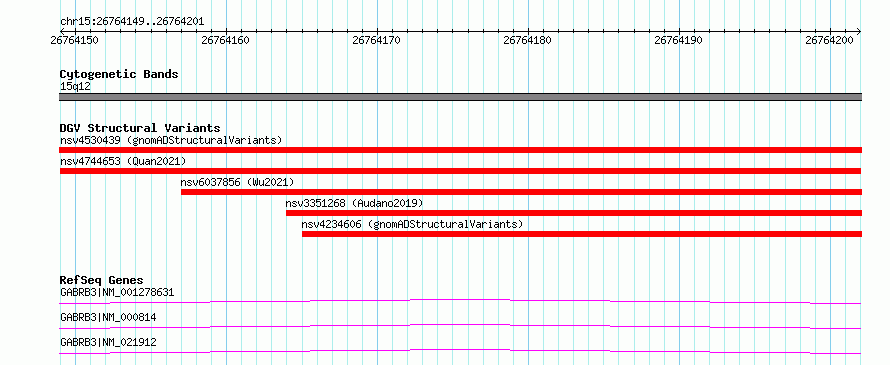Click ruler position label 26764170
890x365 pixels.
point(376,40)
